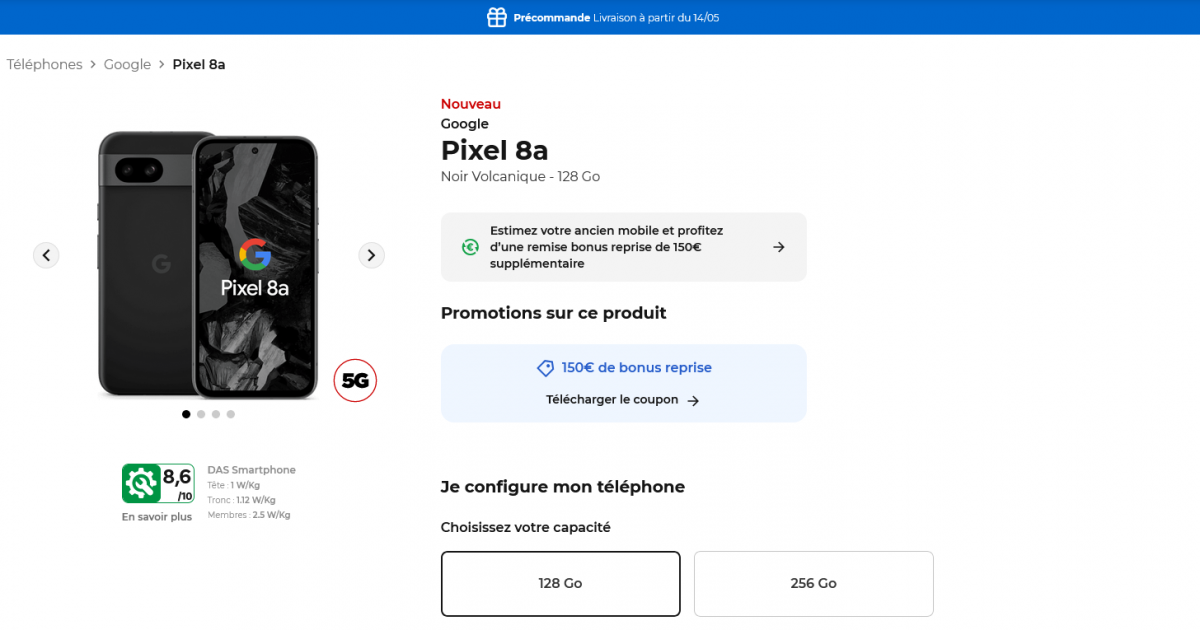This screenshot has width=1200, height=630.
Task: Open En savoir plus link
Action: [x=157, y=517]
